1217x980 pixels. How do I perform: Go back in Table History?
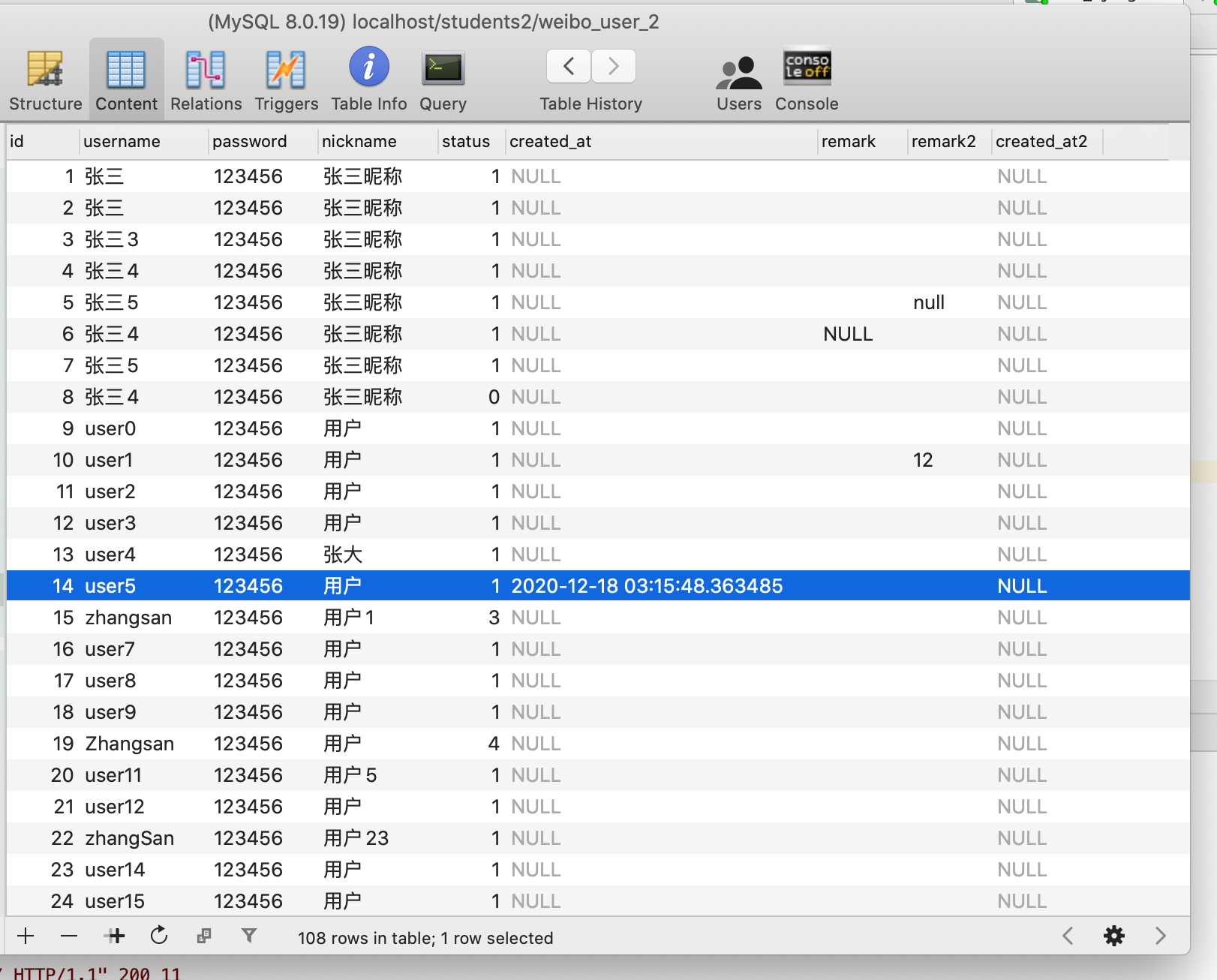tap(569, 66)
